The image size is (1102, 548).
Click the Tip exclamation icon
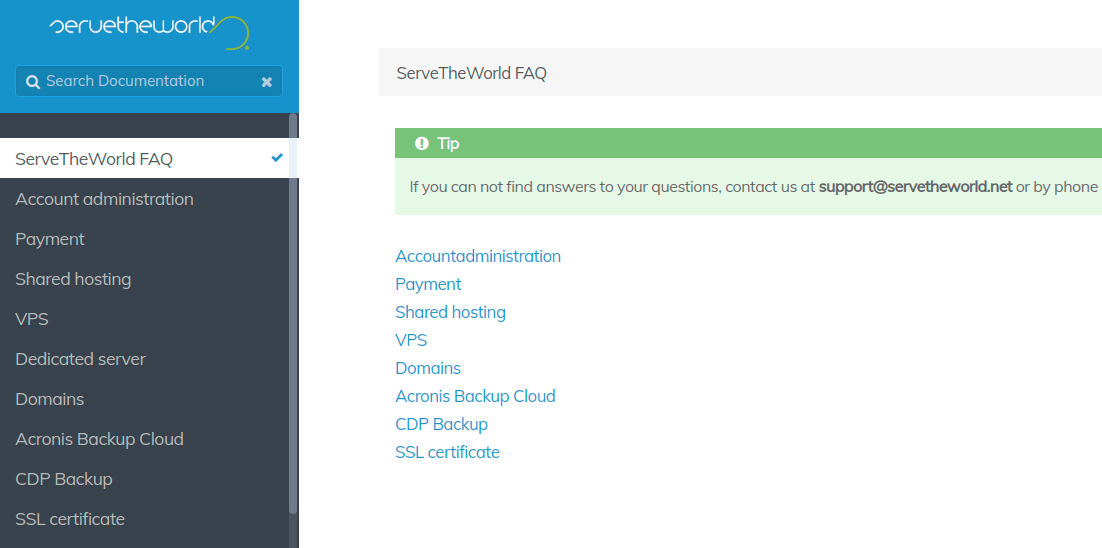422,143
